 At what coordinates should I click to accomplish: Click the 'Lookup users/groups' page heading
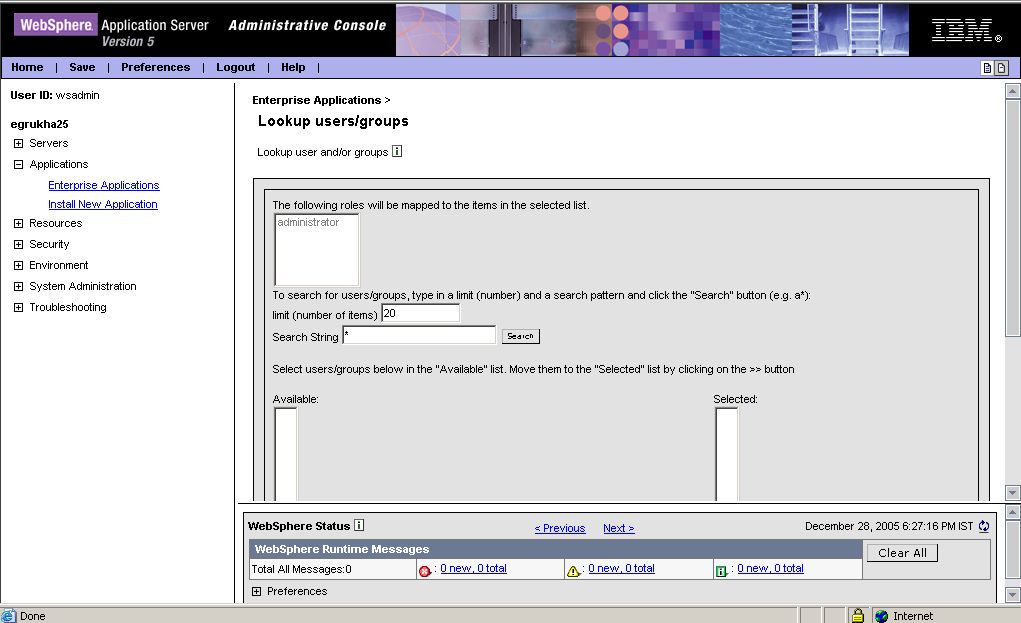point(333,121)
